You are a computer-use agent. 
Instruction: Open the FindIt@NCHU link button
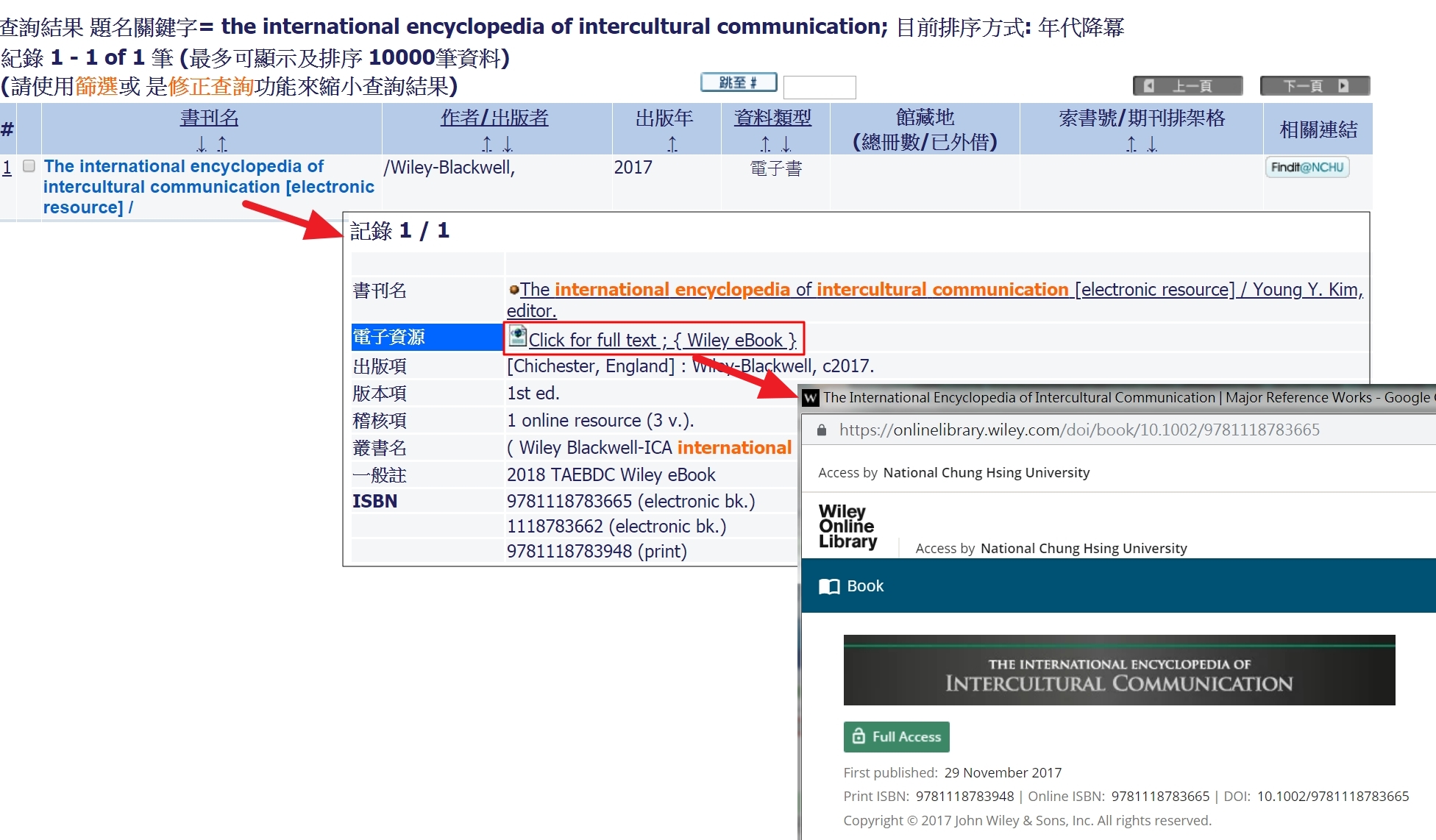click(1307, 167)
